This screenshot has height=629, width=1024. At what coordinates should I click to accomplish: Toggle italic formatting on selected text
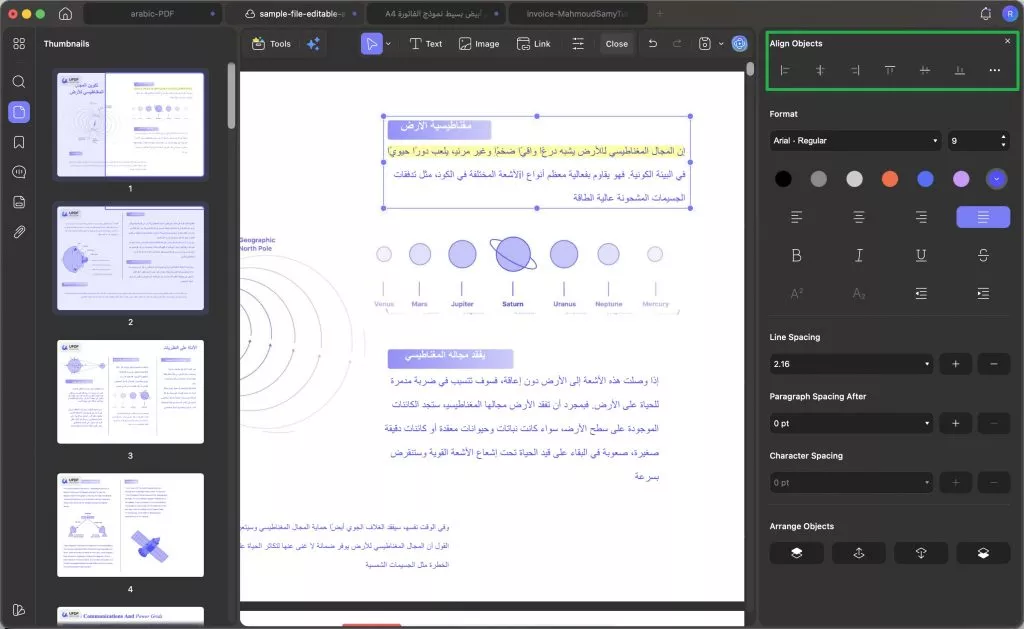pos(859,255)
